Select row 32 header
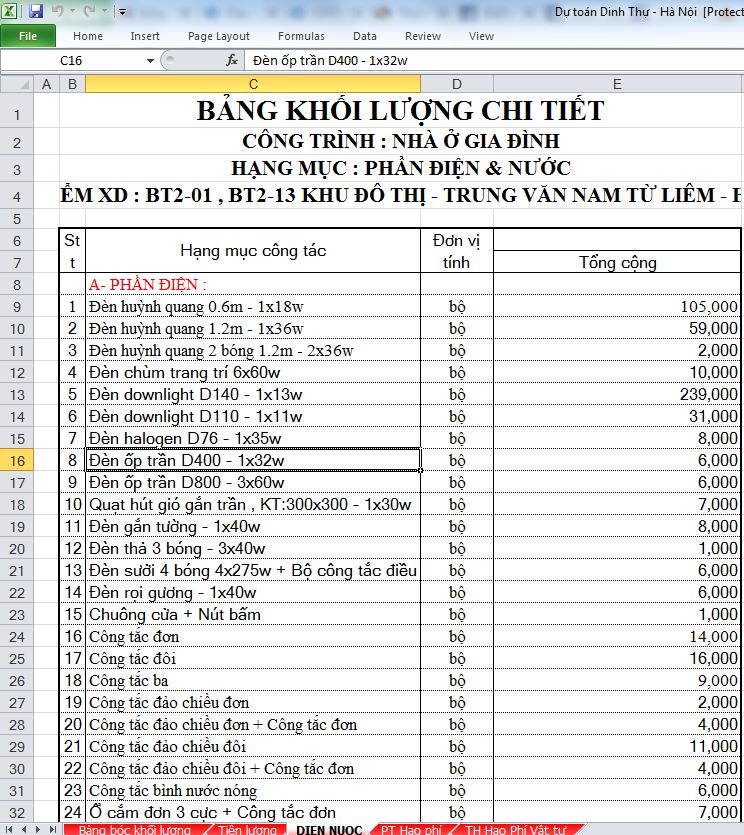The height and width of the screenshot is (835, 744). (x=17, y=813)
